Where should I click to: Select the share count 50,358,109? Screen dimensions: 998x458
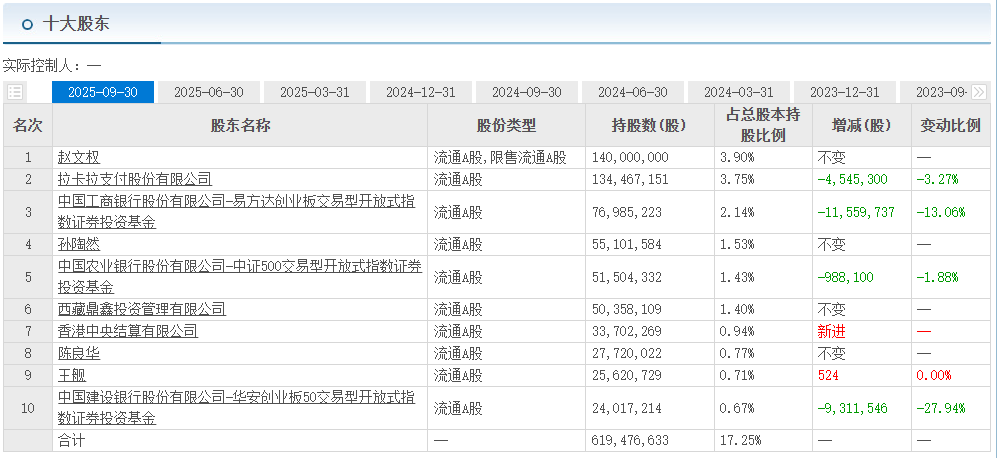pos(627,310)
